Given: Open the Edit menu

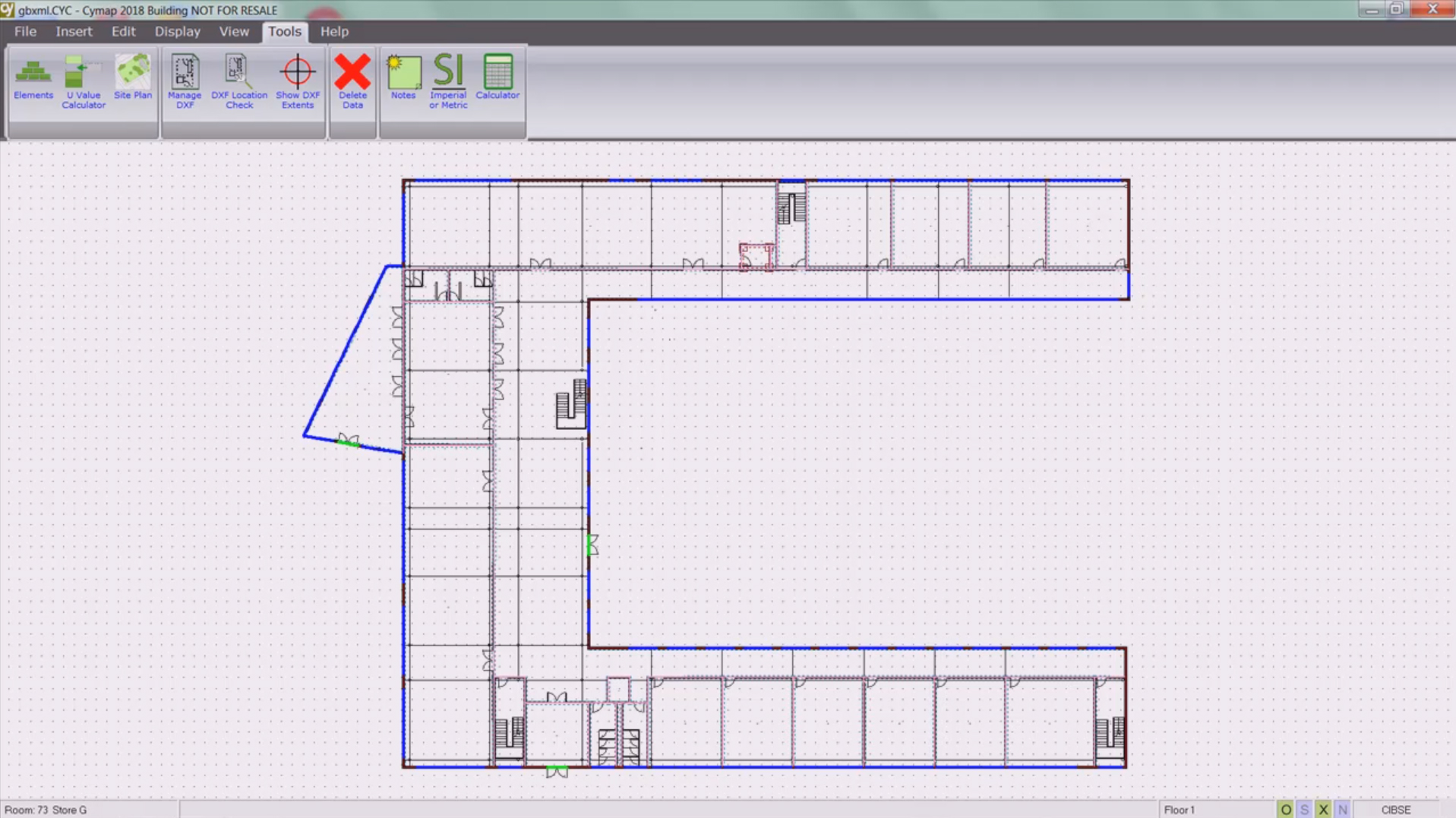Looking at the screenshot, I should pyautogui.click(x=123, y=31).
